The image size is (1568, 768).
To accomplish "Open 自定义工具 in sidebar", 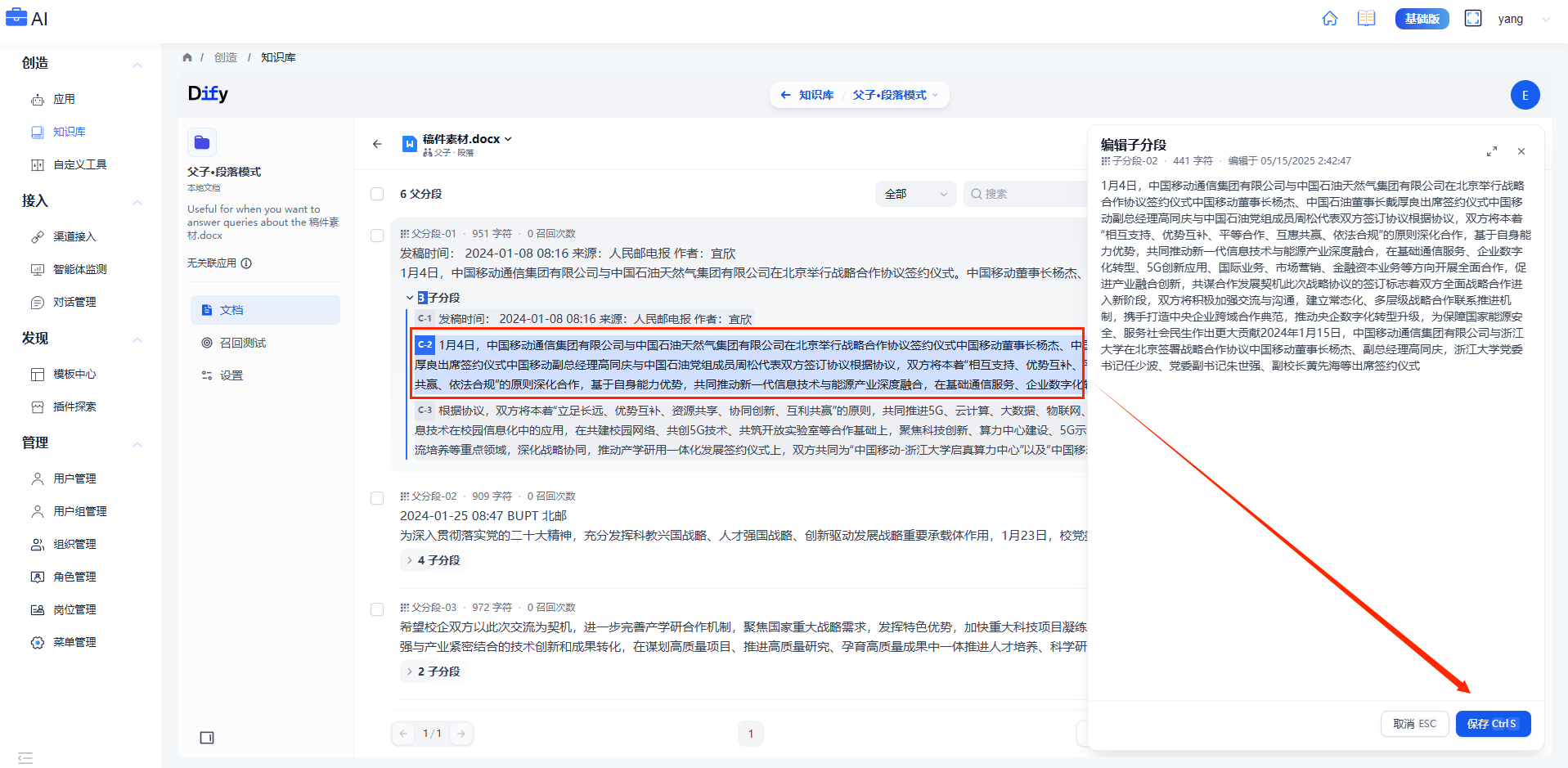I will coord(80,164).
